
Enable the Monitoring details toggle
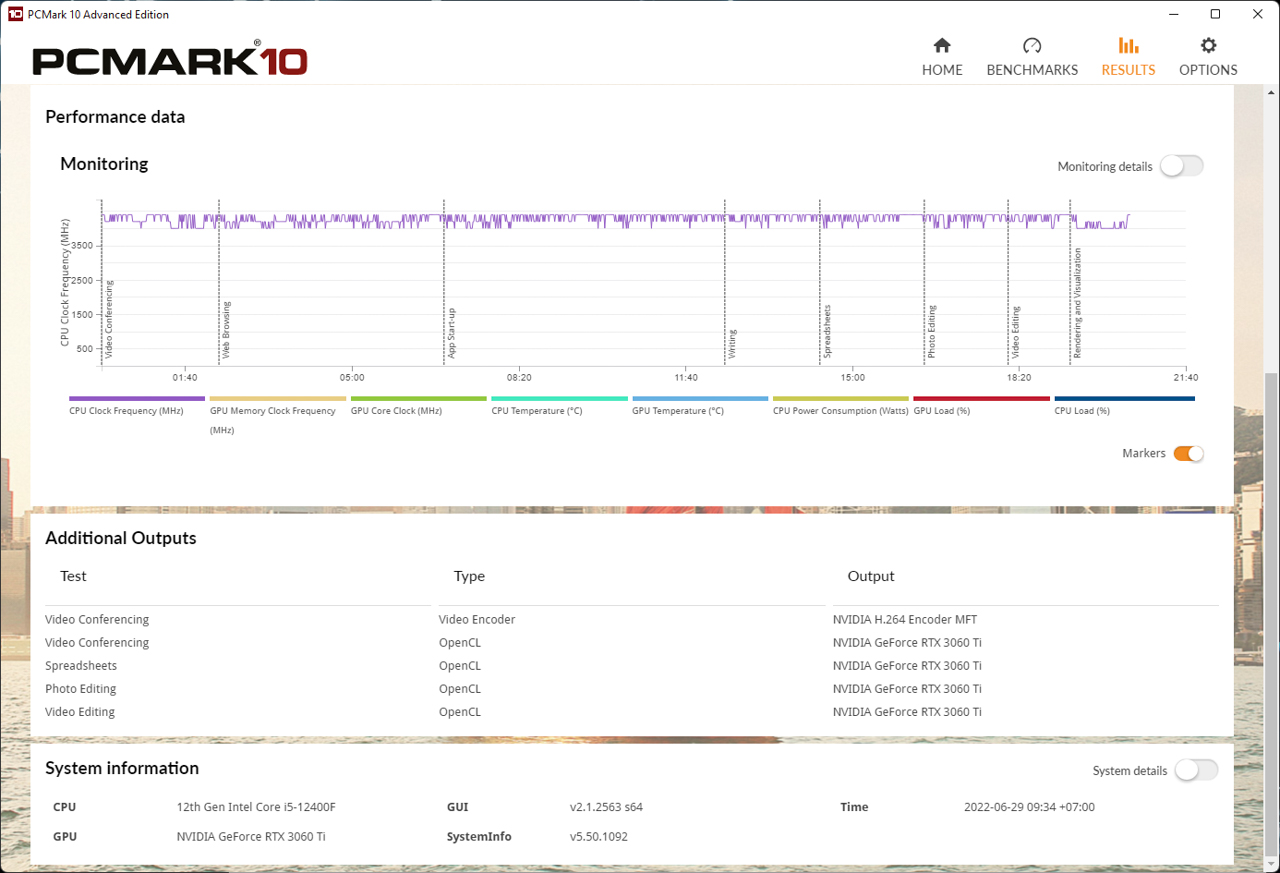[1181, 166]
